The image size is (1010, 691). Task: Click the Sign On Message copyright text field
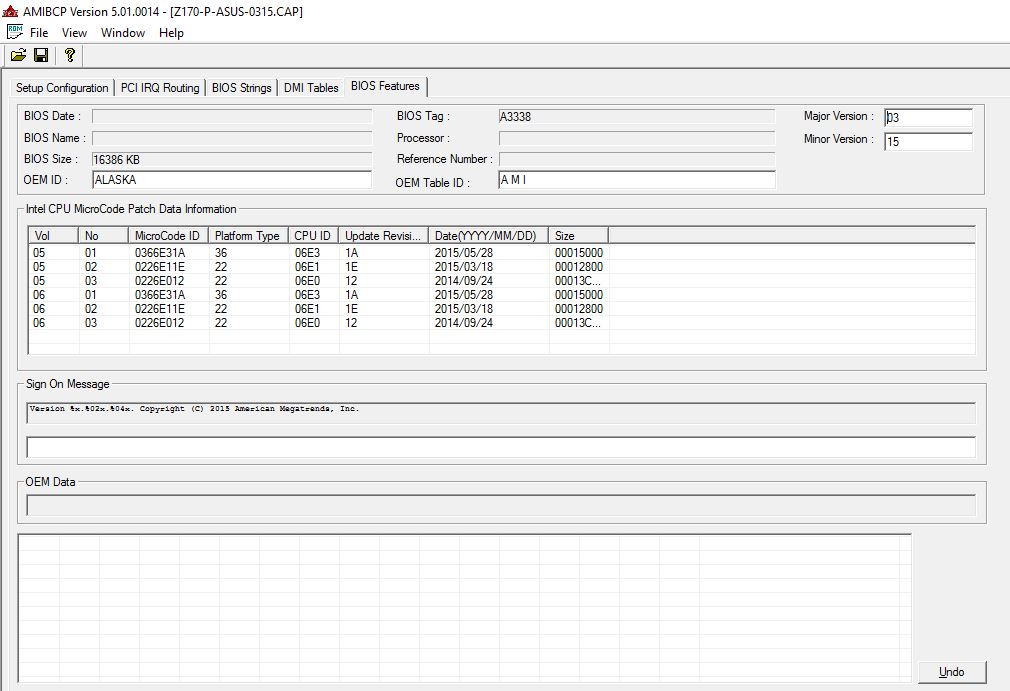tap(500, 413)
